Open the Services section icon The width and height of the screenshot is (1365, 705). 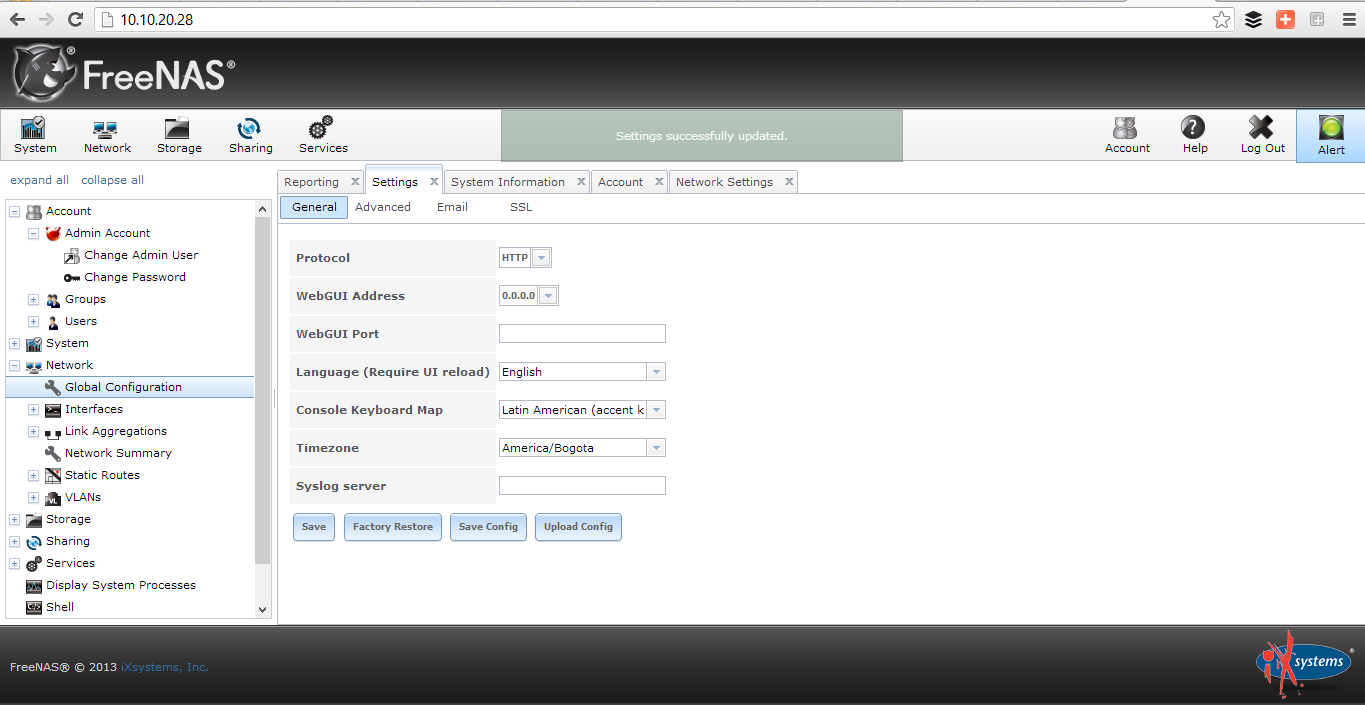322,135
